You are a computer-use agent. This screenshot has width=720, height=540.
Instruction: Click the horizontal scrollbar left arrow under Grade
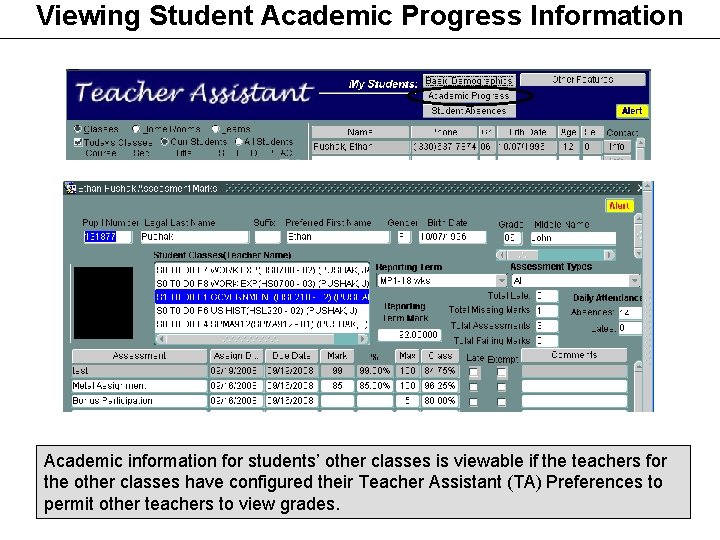tap(501, 255)
